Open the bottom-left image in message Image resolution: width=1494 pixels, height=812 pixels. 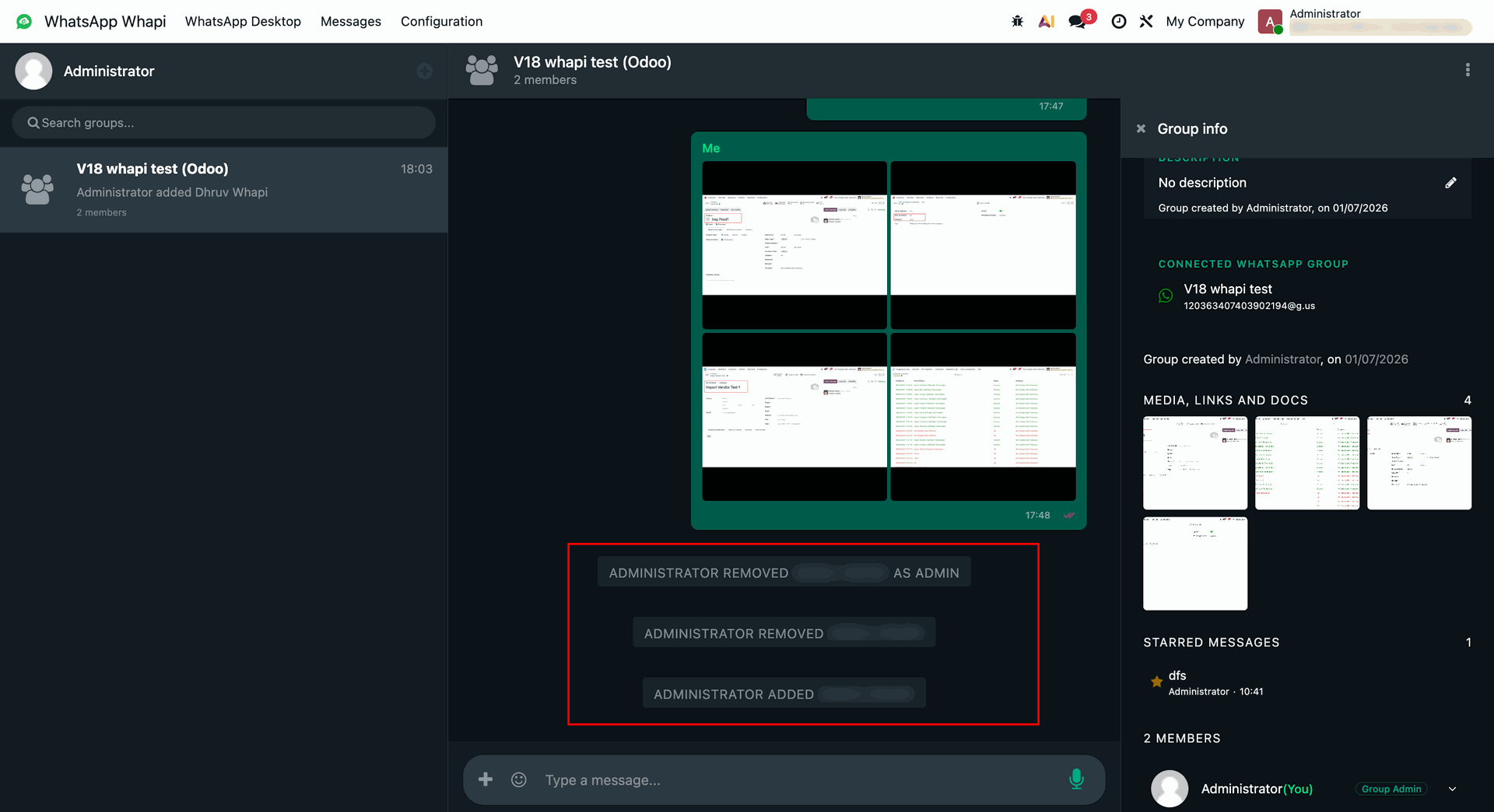point(794,417)
